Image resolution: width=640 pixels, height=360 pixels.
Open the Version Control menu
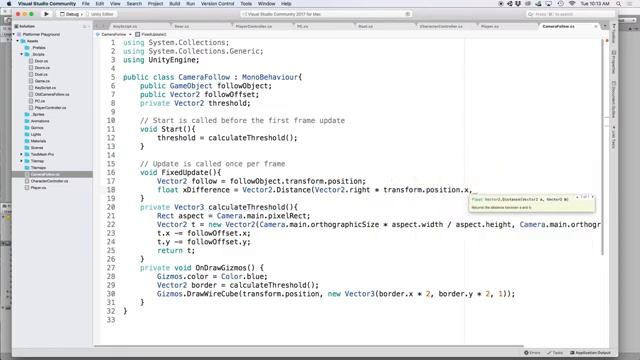218,4
